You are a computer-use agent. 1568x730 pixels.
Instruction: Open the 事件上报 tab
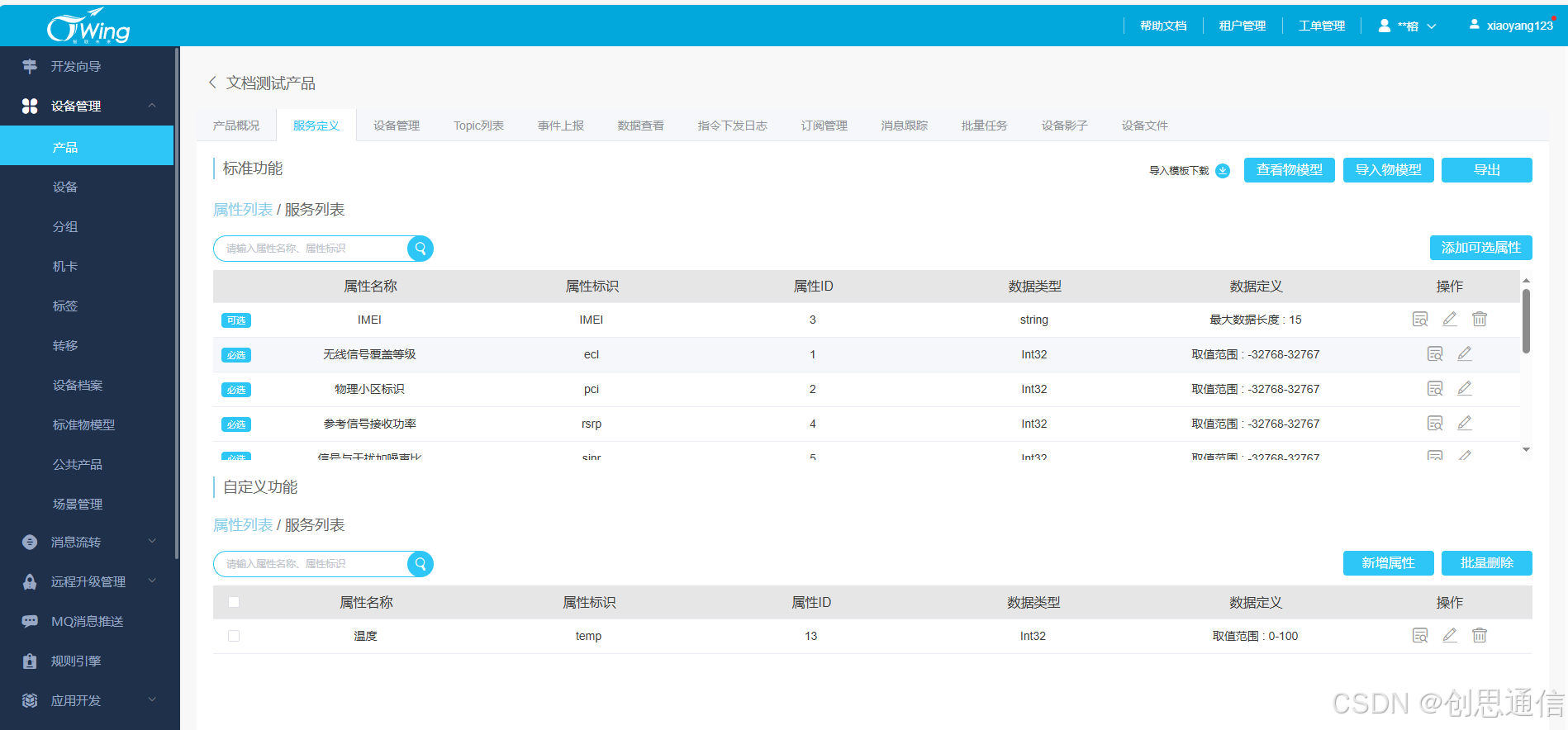(561, 126)
